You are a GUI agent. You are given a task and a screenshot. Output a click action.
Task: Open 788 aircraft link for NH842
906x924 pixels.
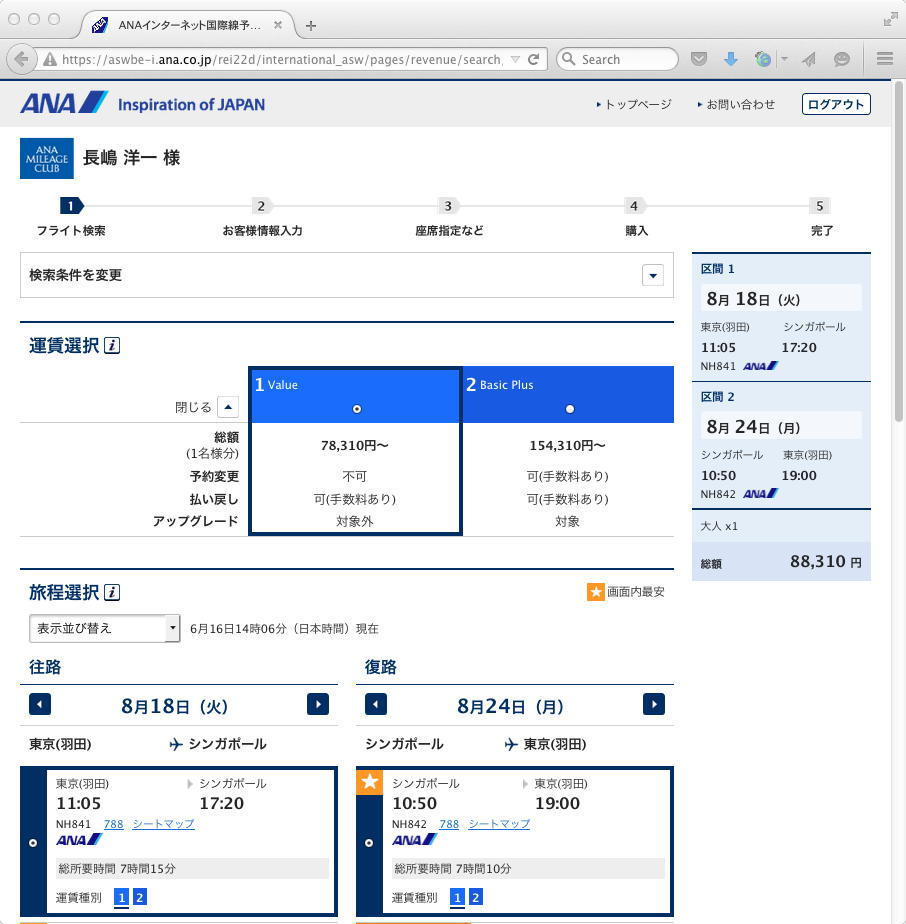(449, 824)
